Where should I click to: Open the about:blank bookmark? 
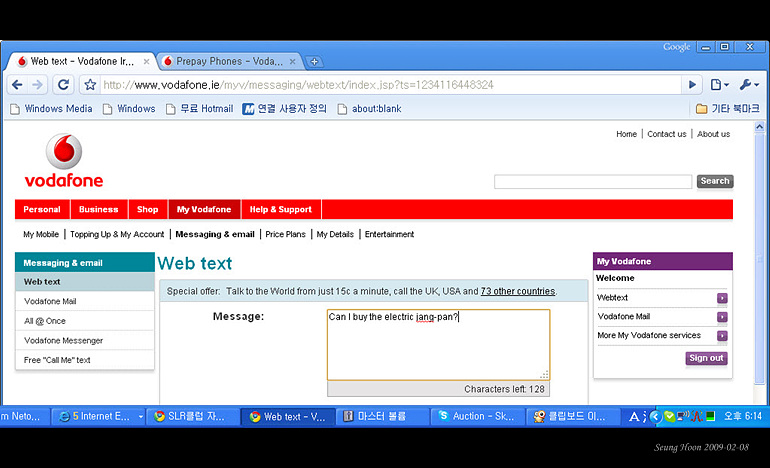[x=369, y=109]
